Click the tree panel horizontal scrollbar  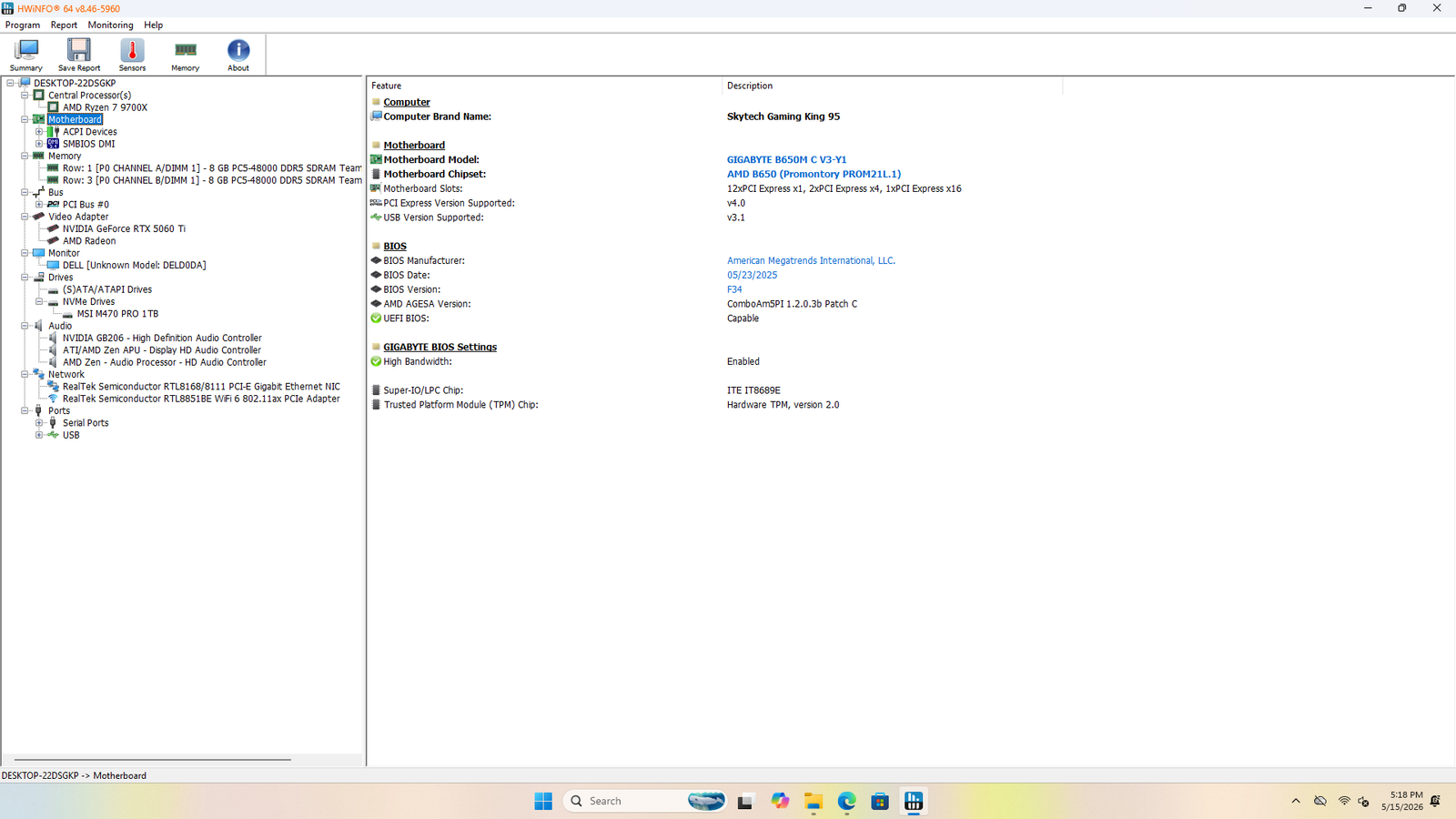point(153,759)
